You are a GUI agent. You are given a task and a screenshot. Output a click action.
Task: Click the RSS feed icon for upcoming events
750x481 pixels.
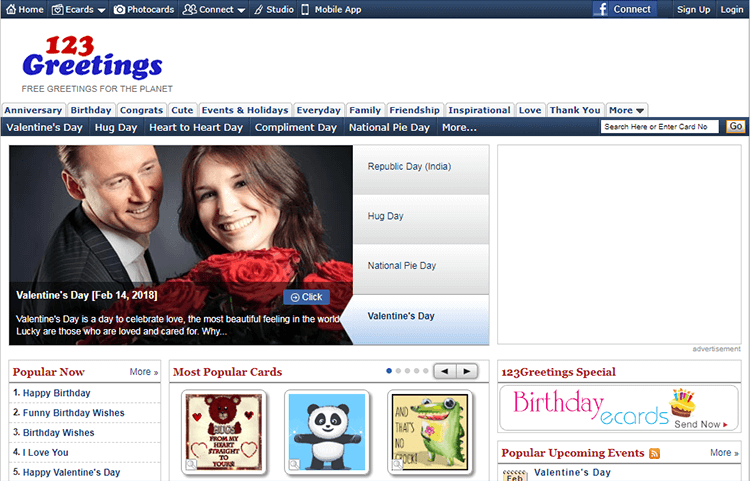pos(654,453)
